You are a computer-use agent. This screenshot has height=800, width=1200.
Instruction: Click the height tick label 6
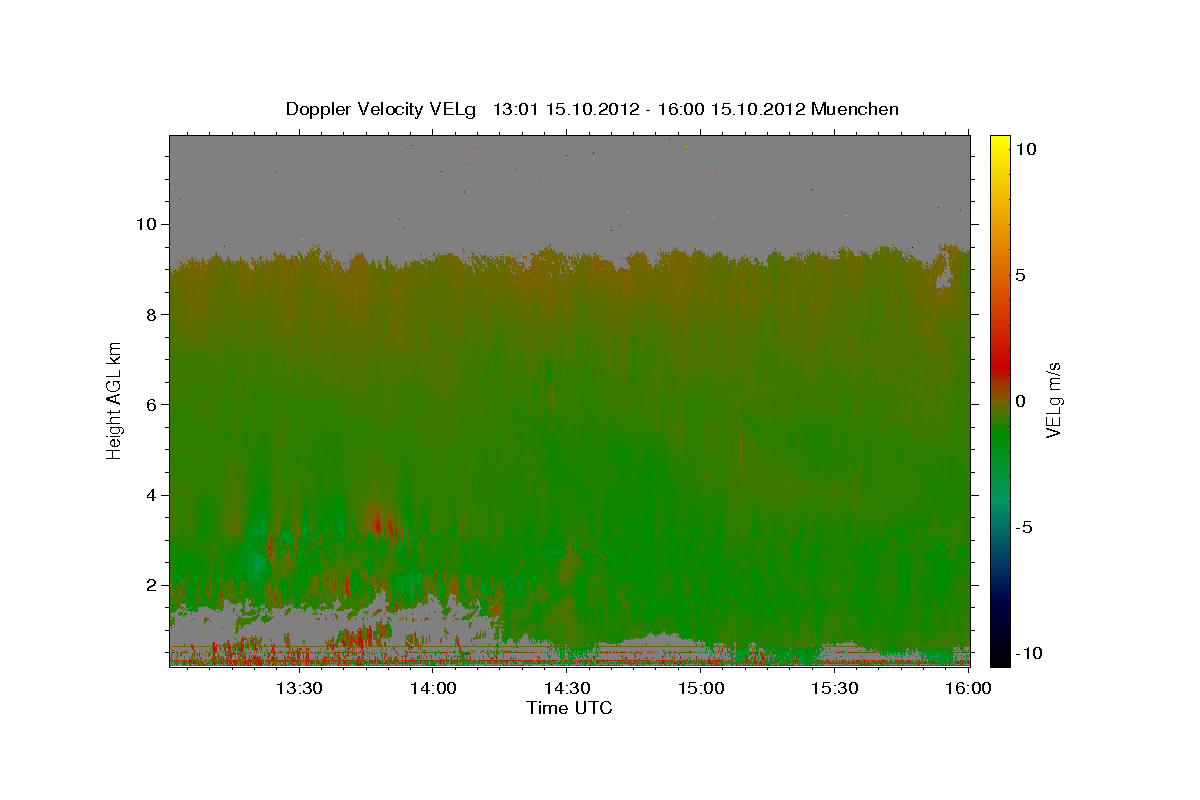153,404
